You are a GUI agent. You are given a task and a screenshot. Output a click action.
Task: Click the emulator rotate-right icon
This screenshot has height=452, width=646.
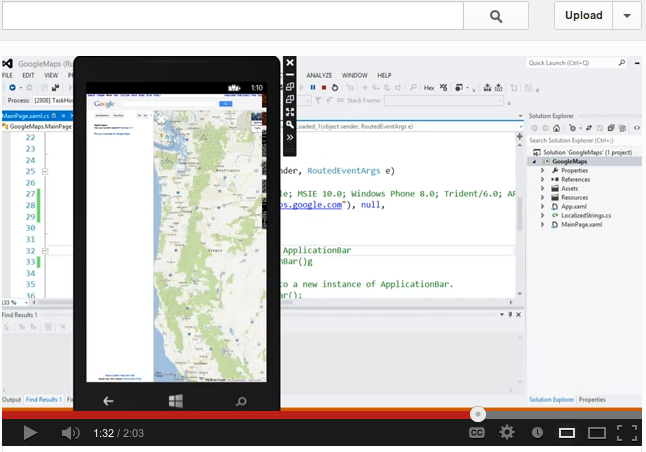click(x=290, y=99)
